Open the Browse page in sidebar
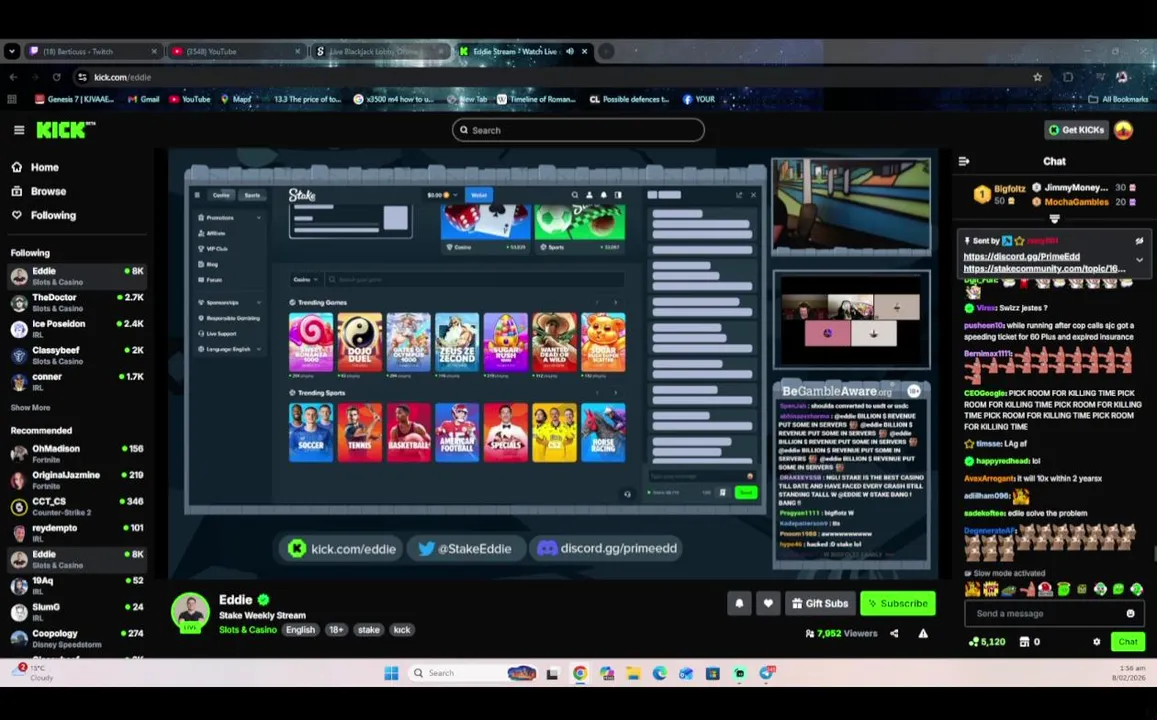 (x=39, y=191)
